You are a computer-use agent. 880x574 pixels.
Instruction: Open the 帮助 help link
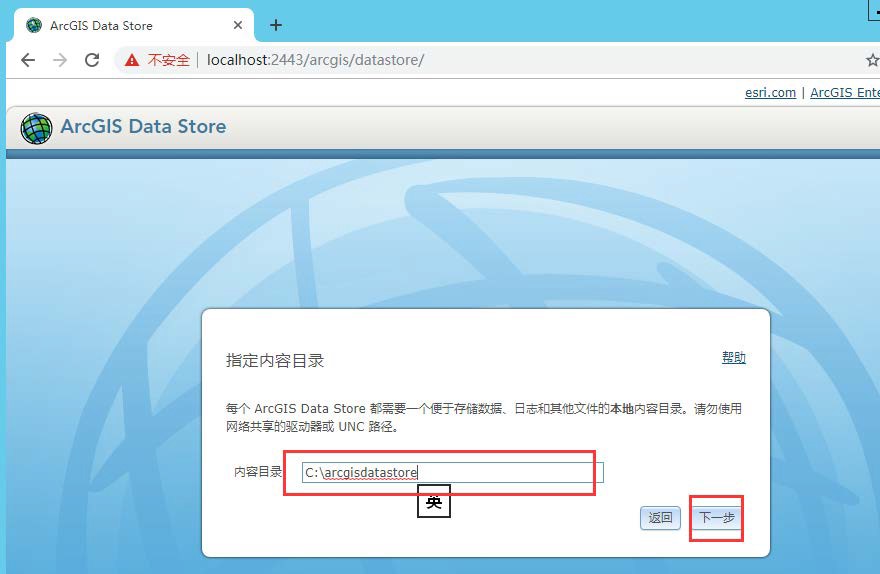(x=734, y=357)
